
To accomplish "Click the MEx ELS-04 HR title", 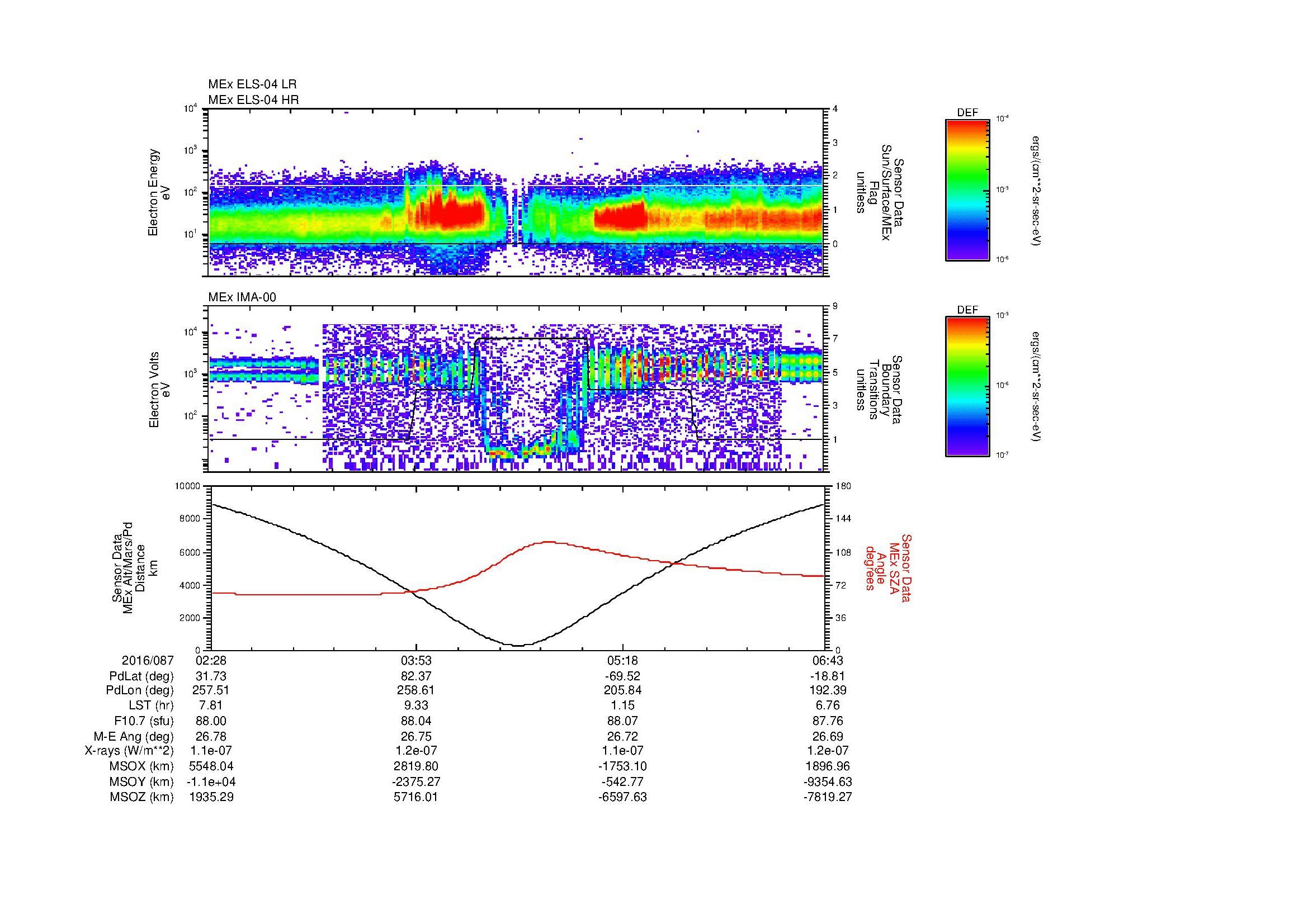I will (x=253, y=100).
